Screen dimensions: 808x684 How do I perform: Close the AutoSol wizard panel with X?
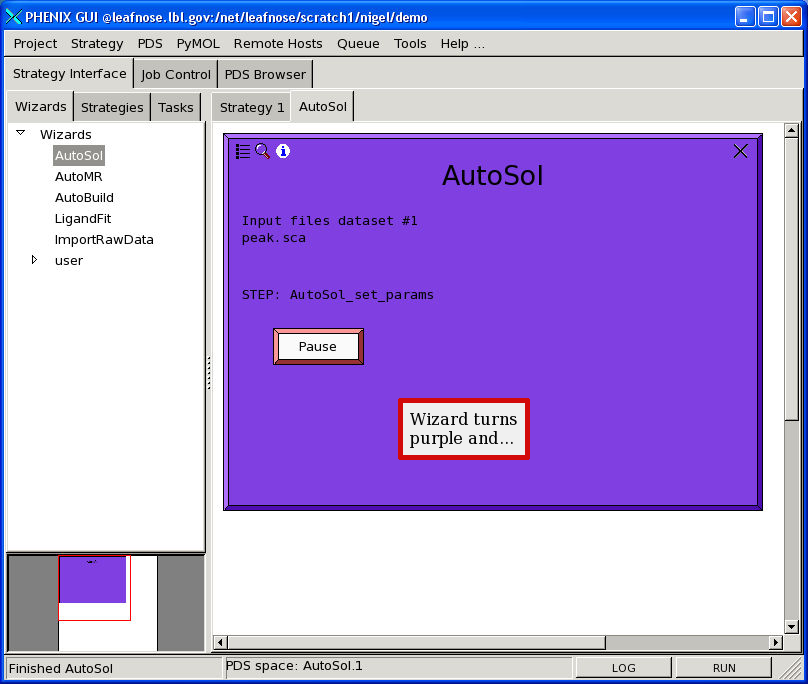pos(740,151)
